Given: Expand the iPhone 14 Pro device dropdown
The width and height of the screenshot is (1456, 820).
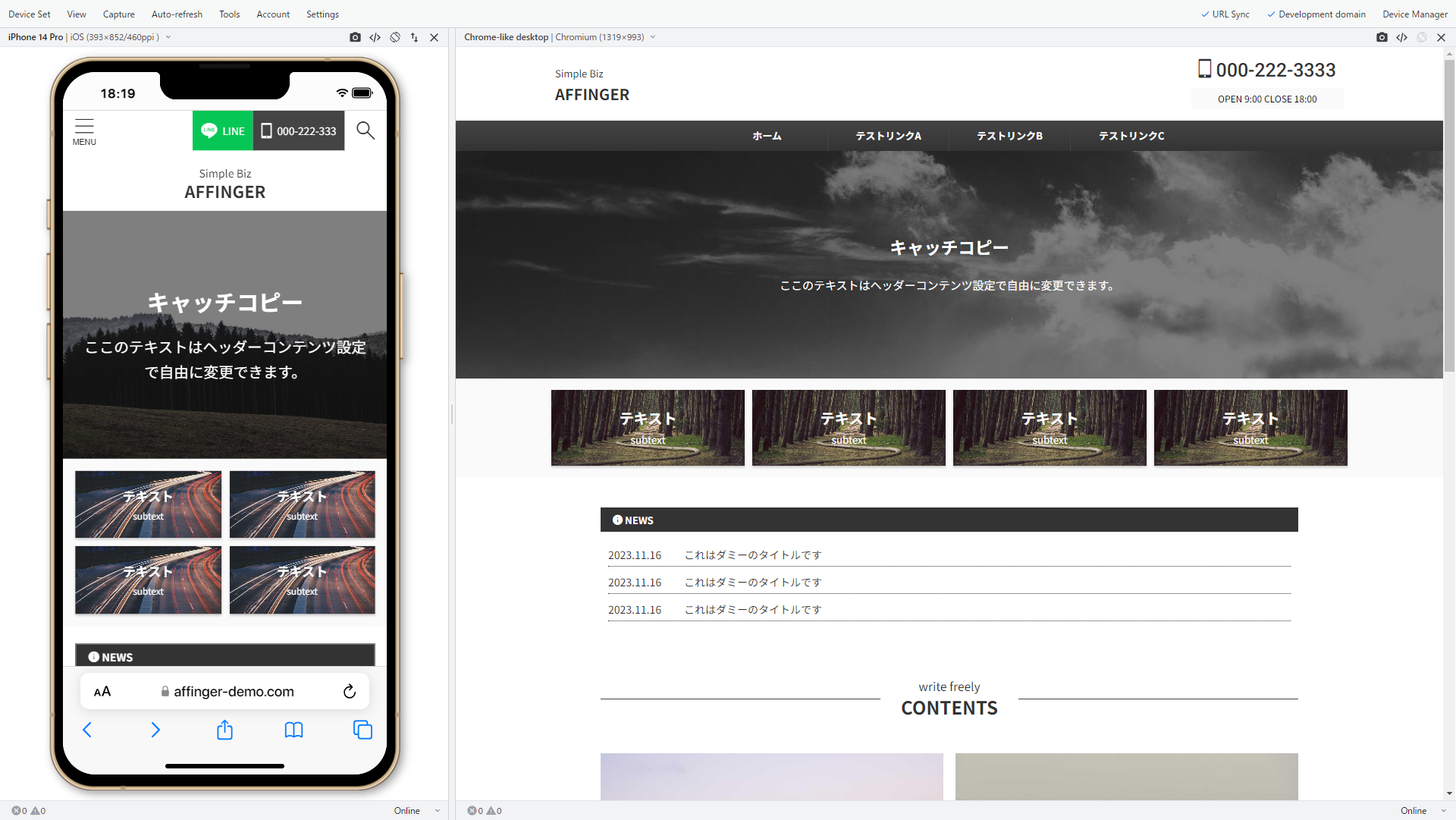Looking at the screenshot, I should point(168,37).
